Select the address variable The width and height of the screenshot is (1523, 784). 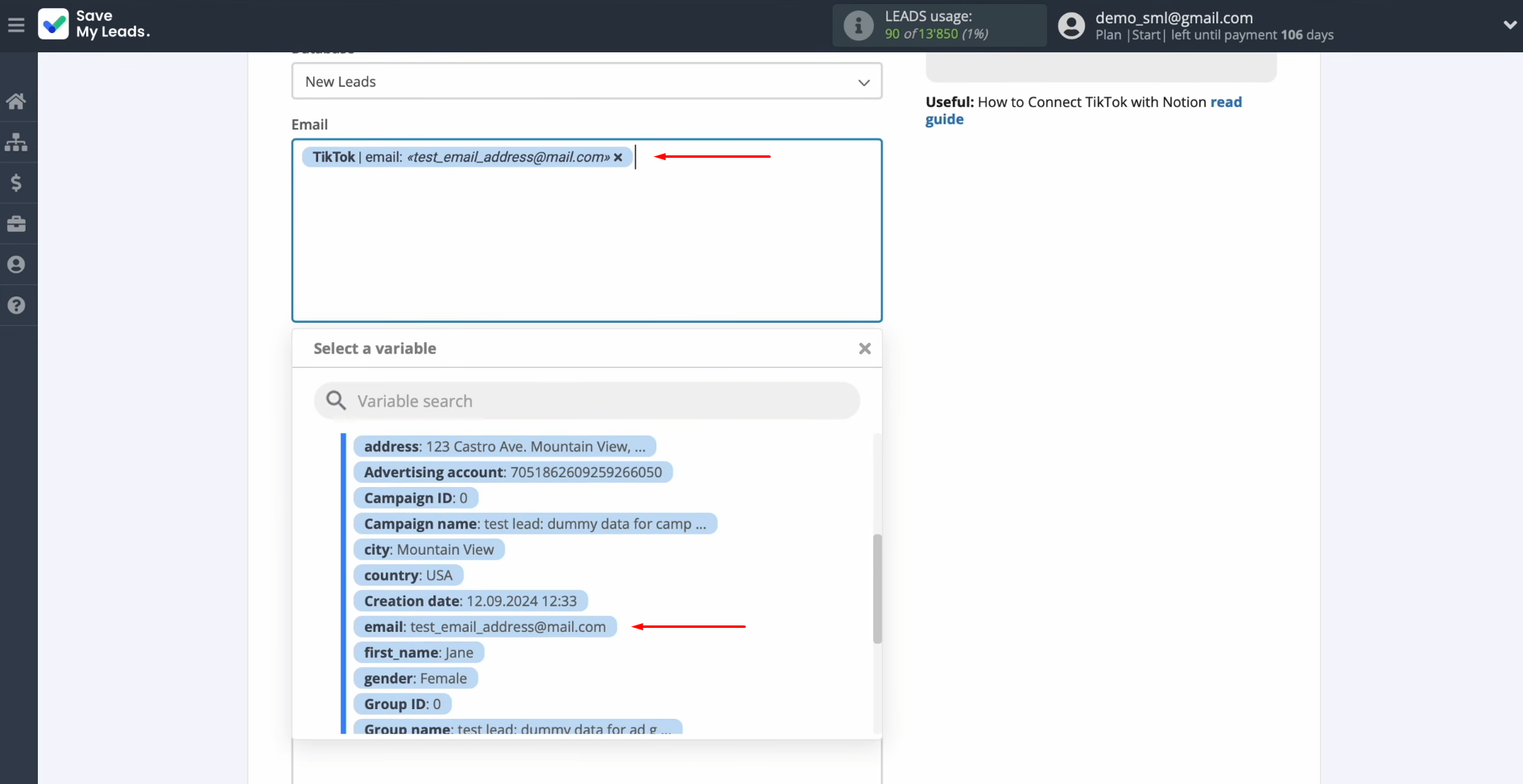[x=504, y=447]
